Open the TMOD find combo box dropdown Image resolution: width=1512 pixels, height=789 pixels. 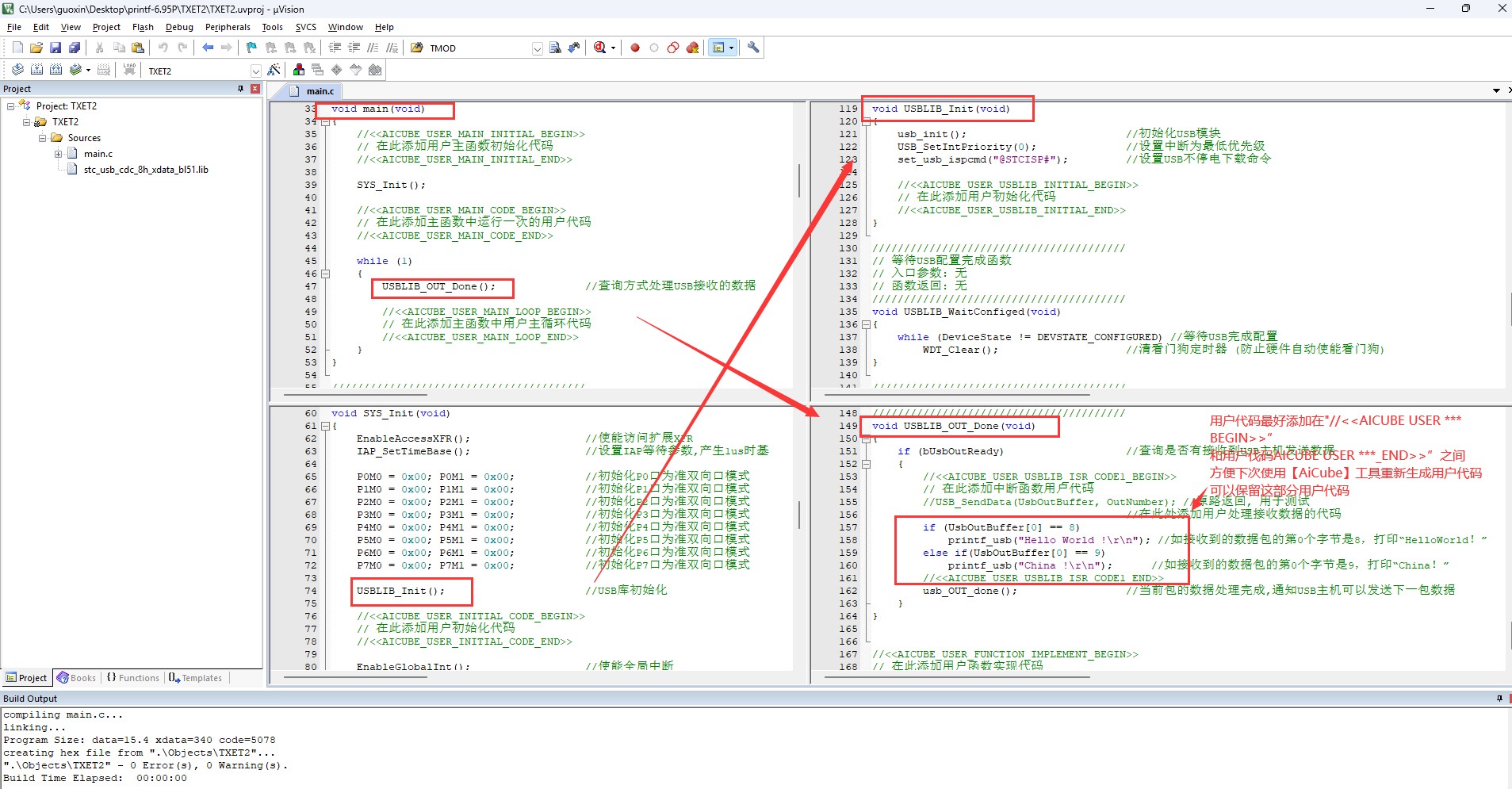(537, 48)
